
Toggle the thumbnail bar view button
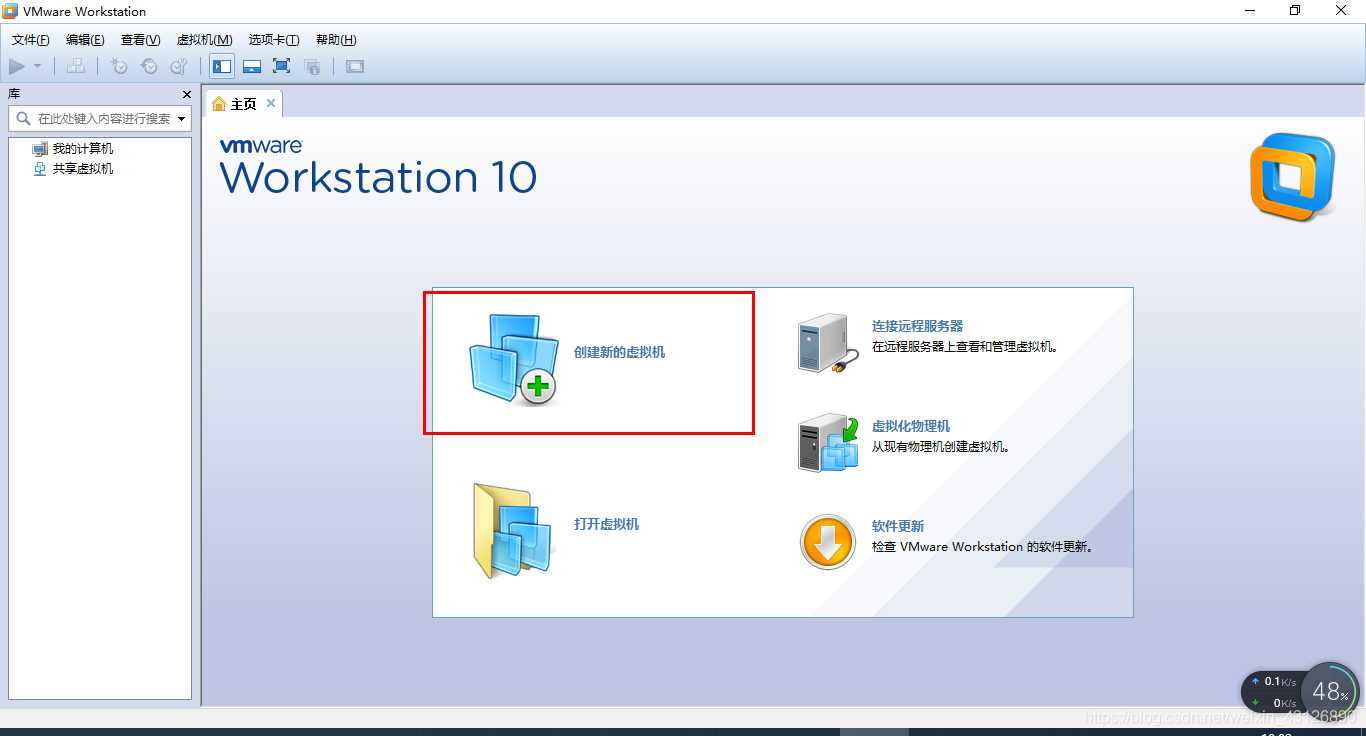(252, 66)
